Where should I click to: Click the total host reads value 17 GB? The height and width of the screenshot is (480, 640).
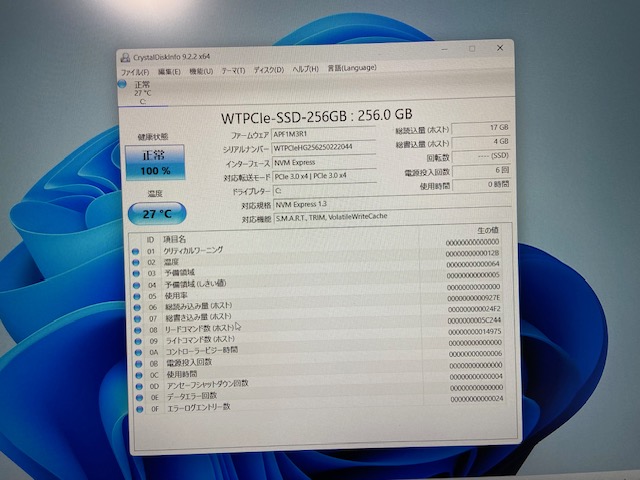481,128
